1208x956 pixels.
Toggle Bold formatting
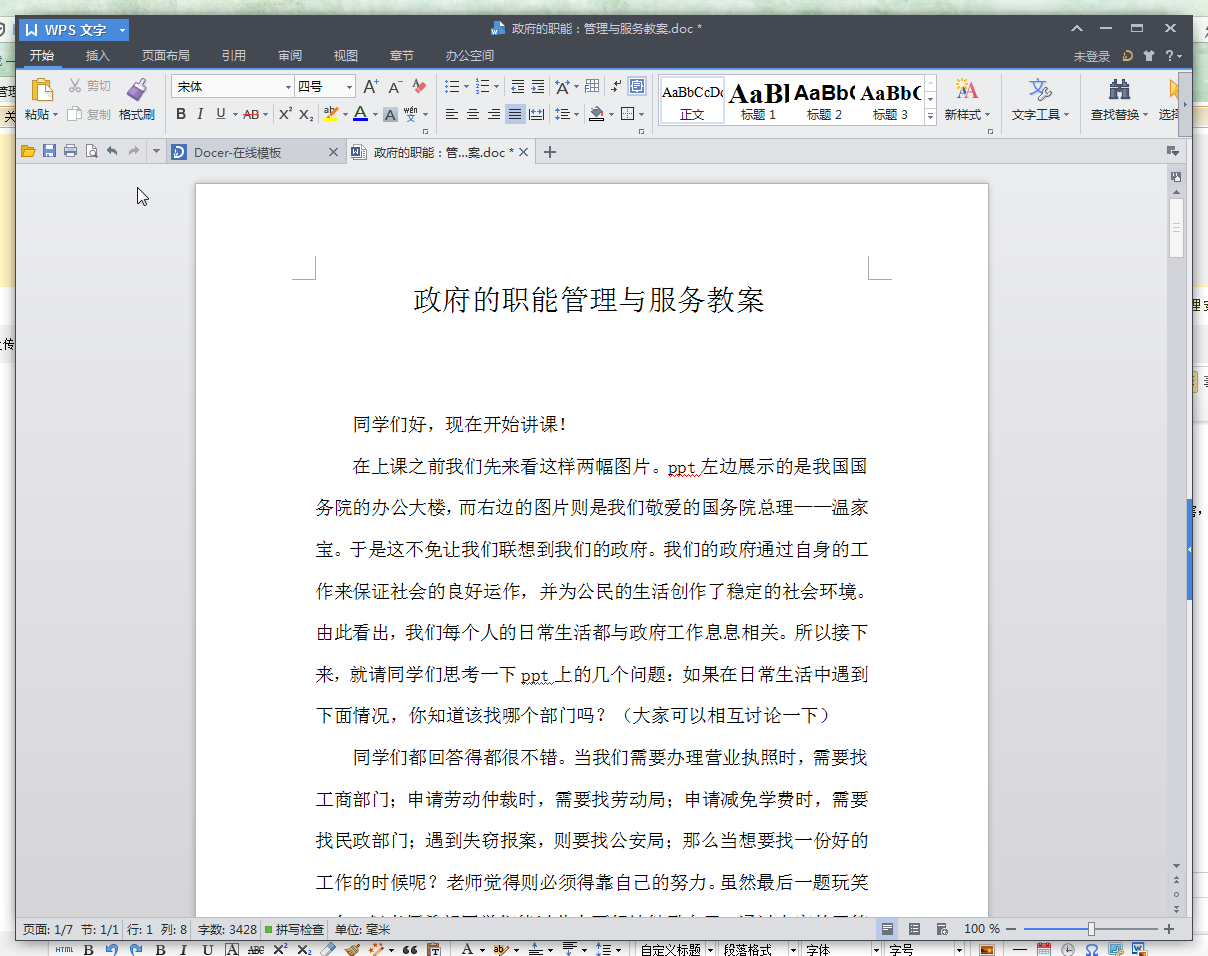tap(181, 114)
